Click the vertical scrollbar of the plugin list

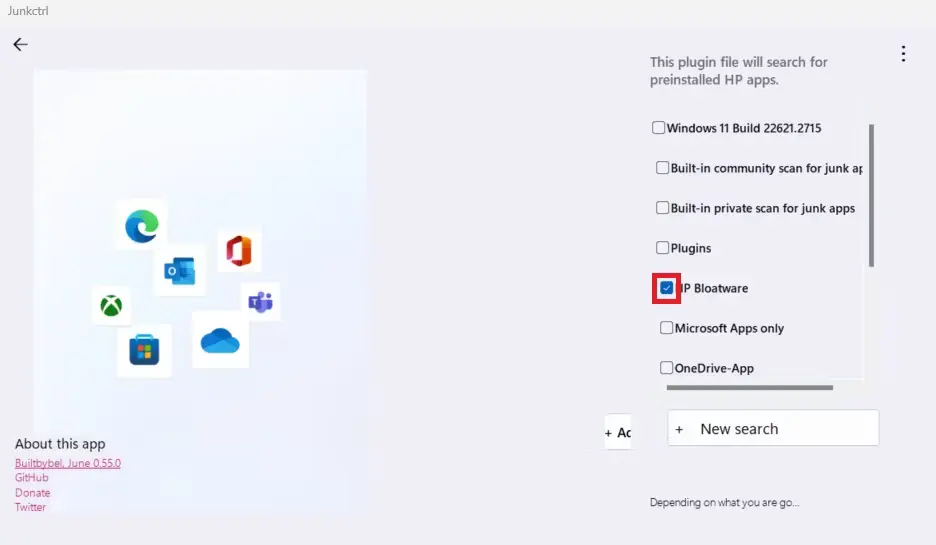[x=872, y=195]
